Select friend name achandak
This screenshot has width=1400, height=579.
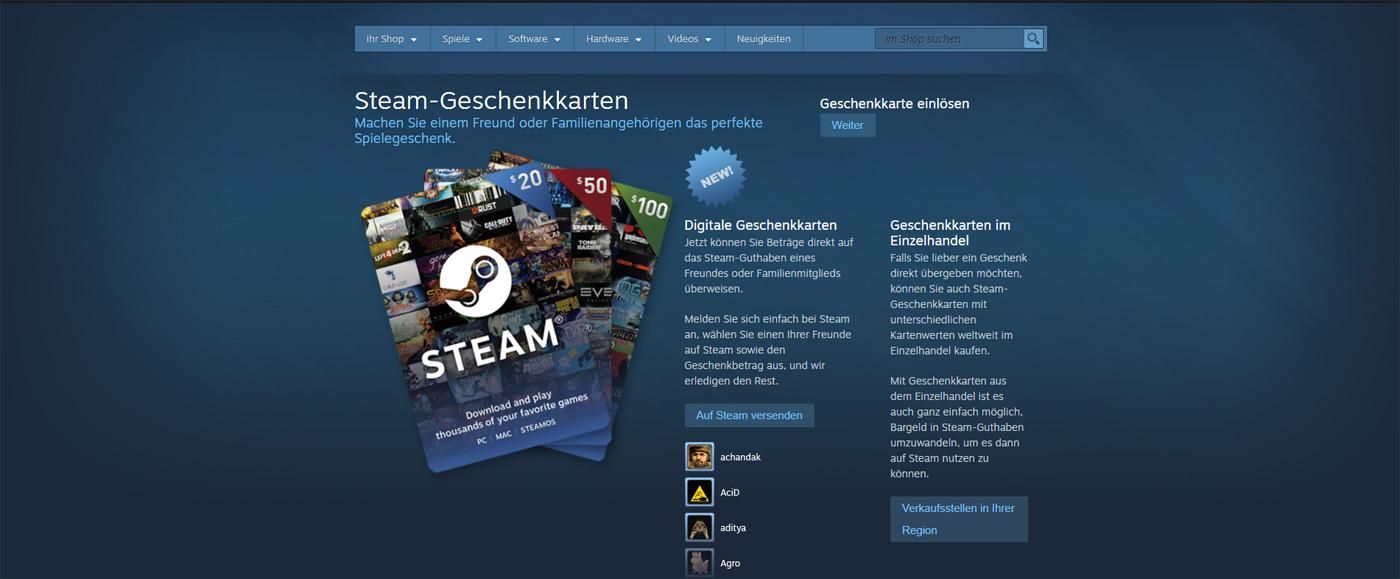740,457
